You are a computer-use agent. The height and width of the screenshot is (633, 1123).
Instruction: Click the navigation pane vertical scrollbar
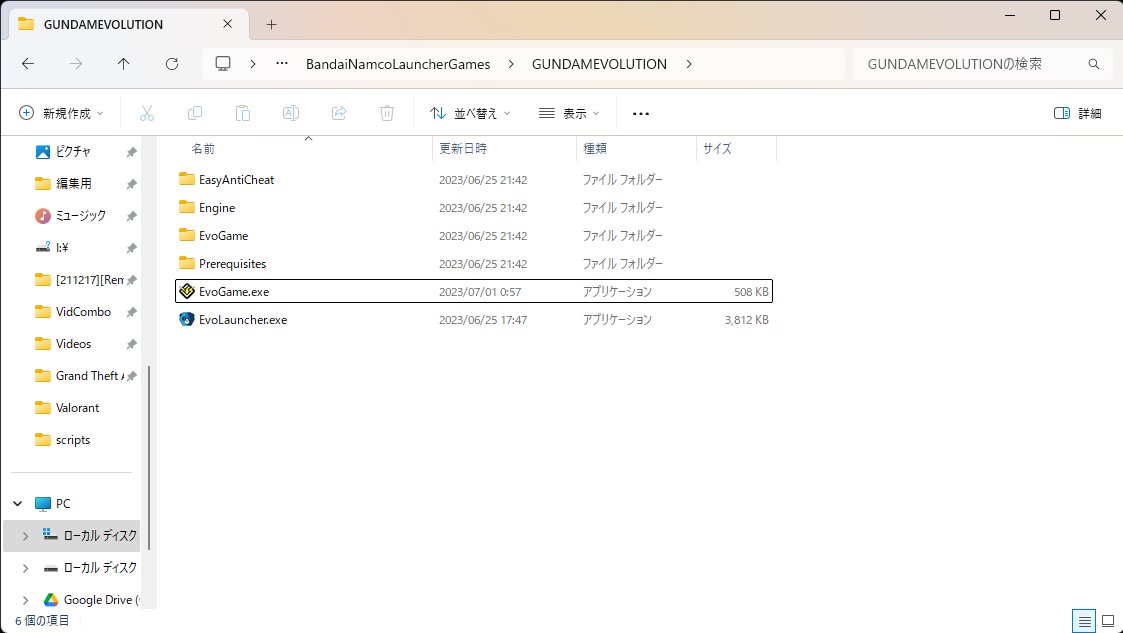point(149,458)
